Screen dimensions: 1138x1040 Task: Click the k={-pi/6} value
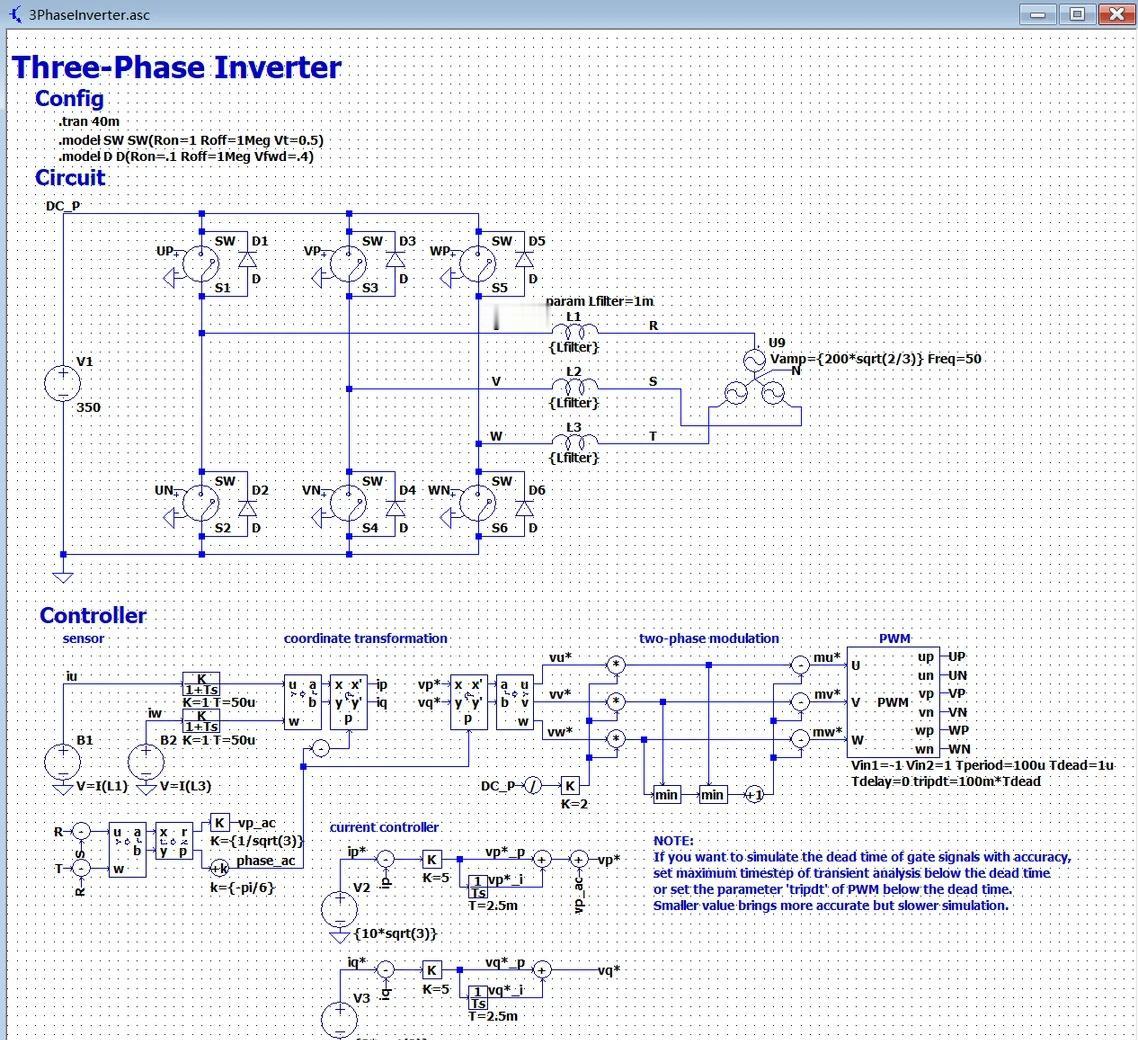[242, 887]
